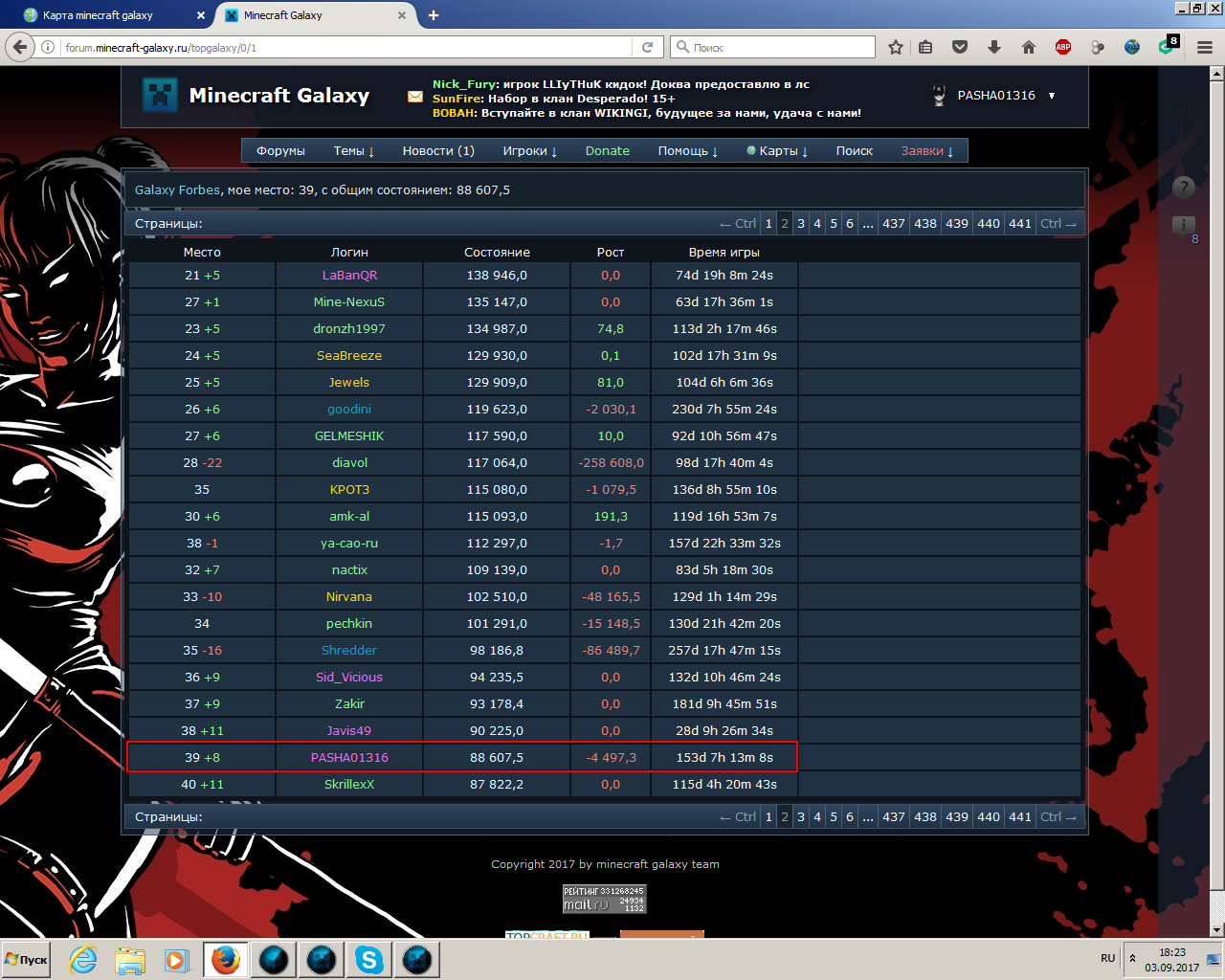1225x980 pixels.
Task: Open player SeaBreeze profile link
Action: point(349,356)
